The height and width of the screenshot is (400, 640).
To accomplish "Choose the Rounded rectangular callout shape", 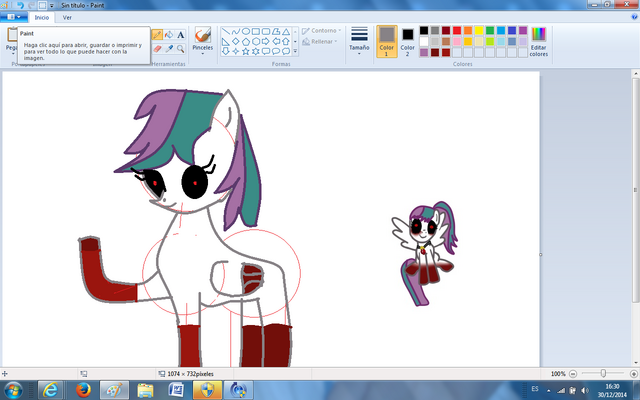I will [x=266, y=51].
